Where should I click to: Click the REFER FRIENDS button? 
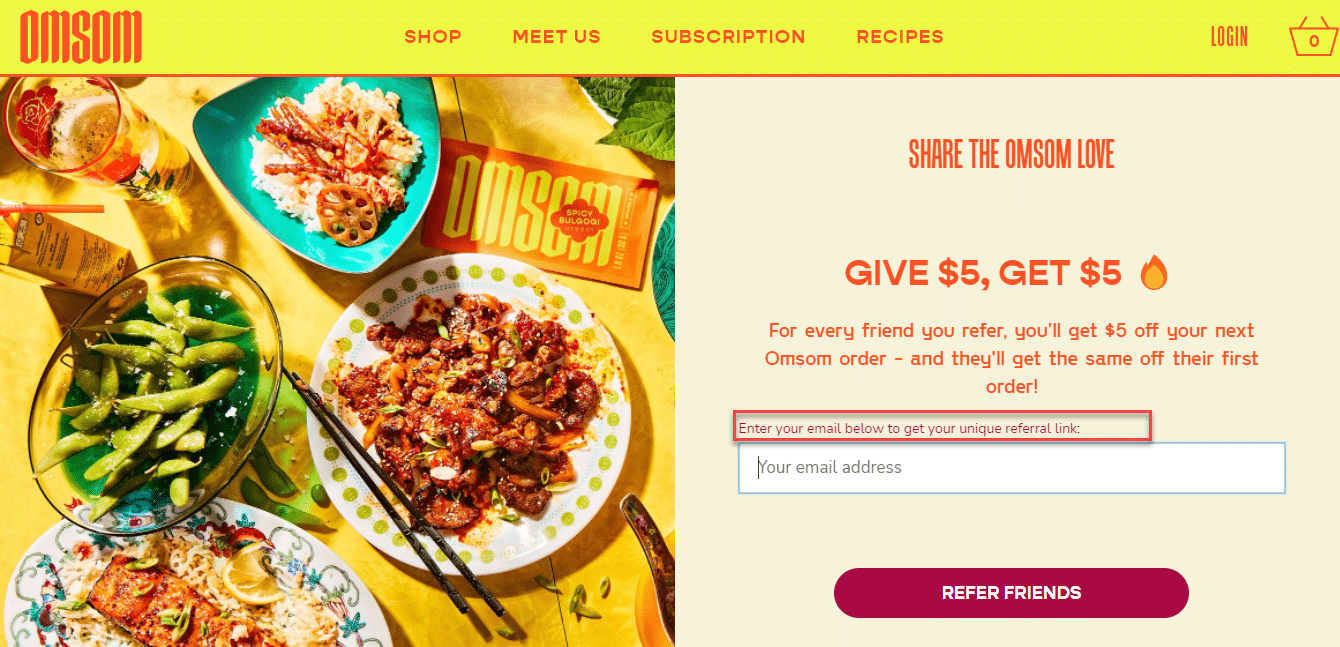(1011, 593)
